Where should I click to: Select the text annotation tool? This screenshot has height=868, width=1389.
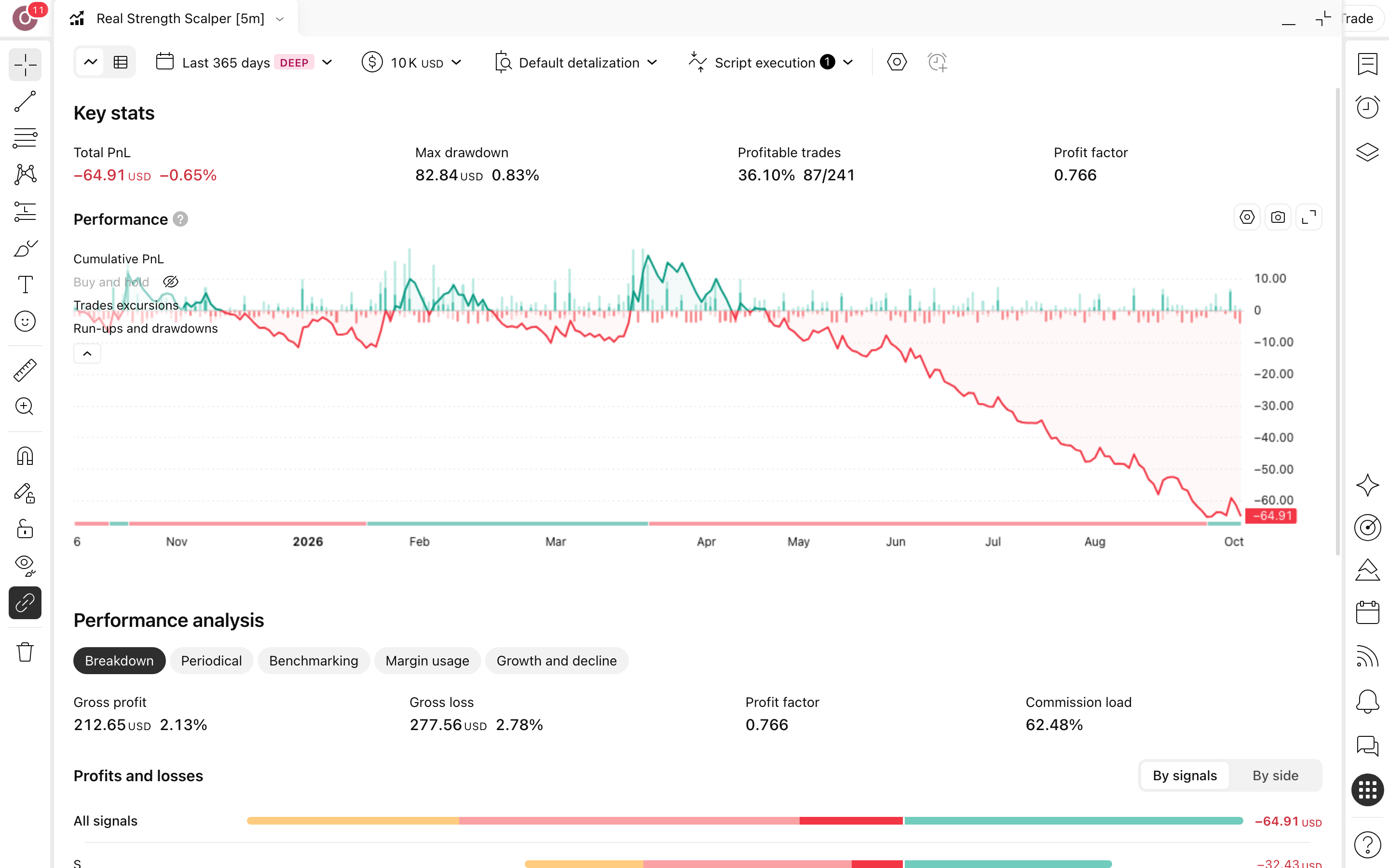click(x=25, y=285)
